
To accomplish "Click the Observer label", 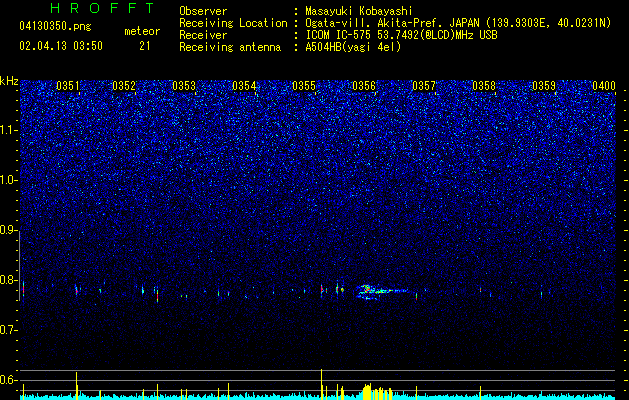I will [x=203, y=11].
